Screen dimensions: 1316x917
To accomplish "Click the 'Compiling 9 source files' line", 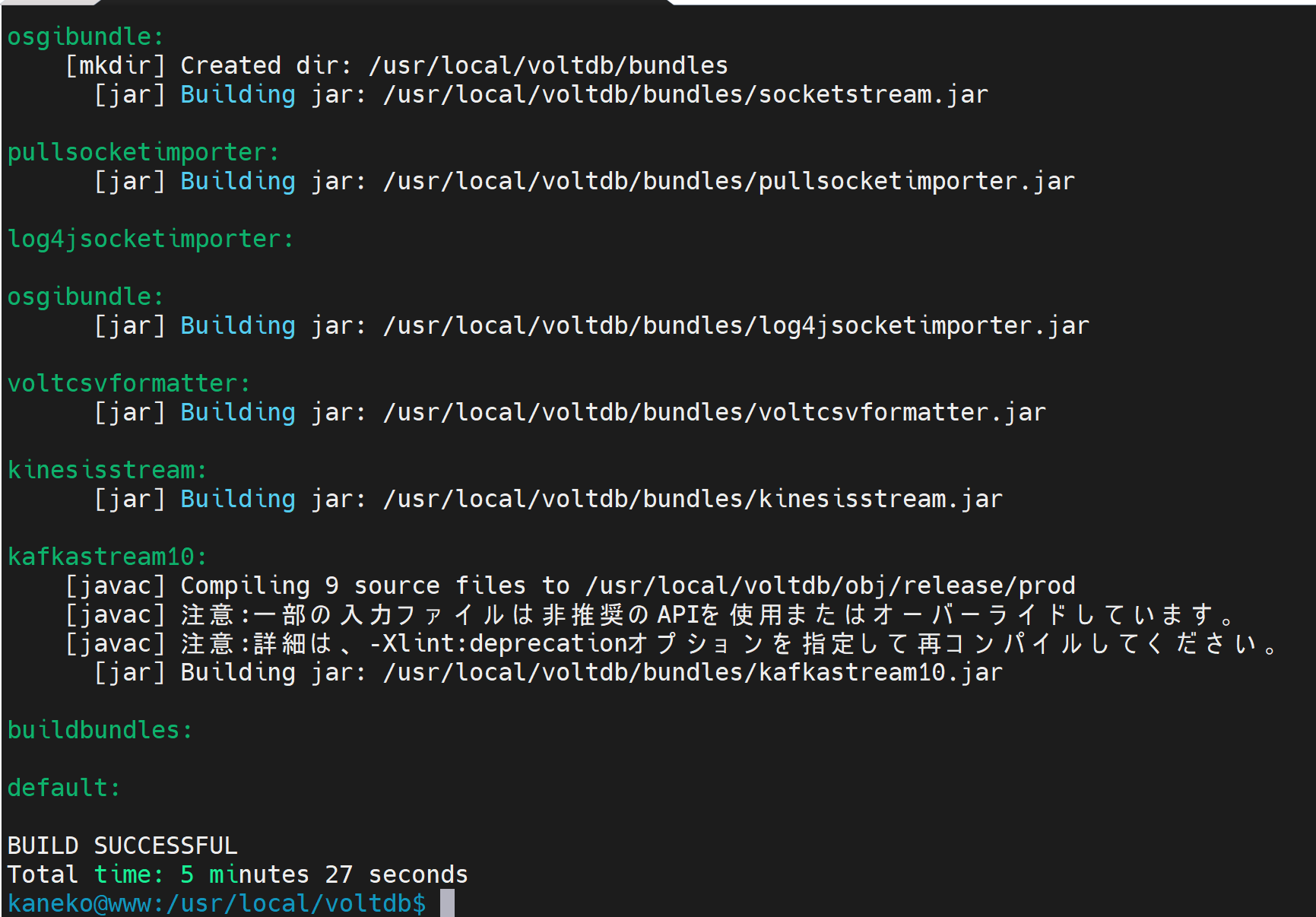I will (x=570, y=585).
